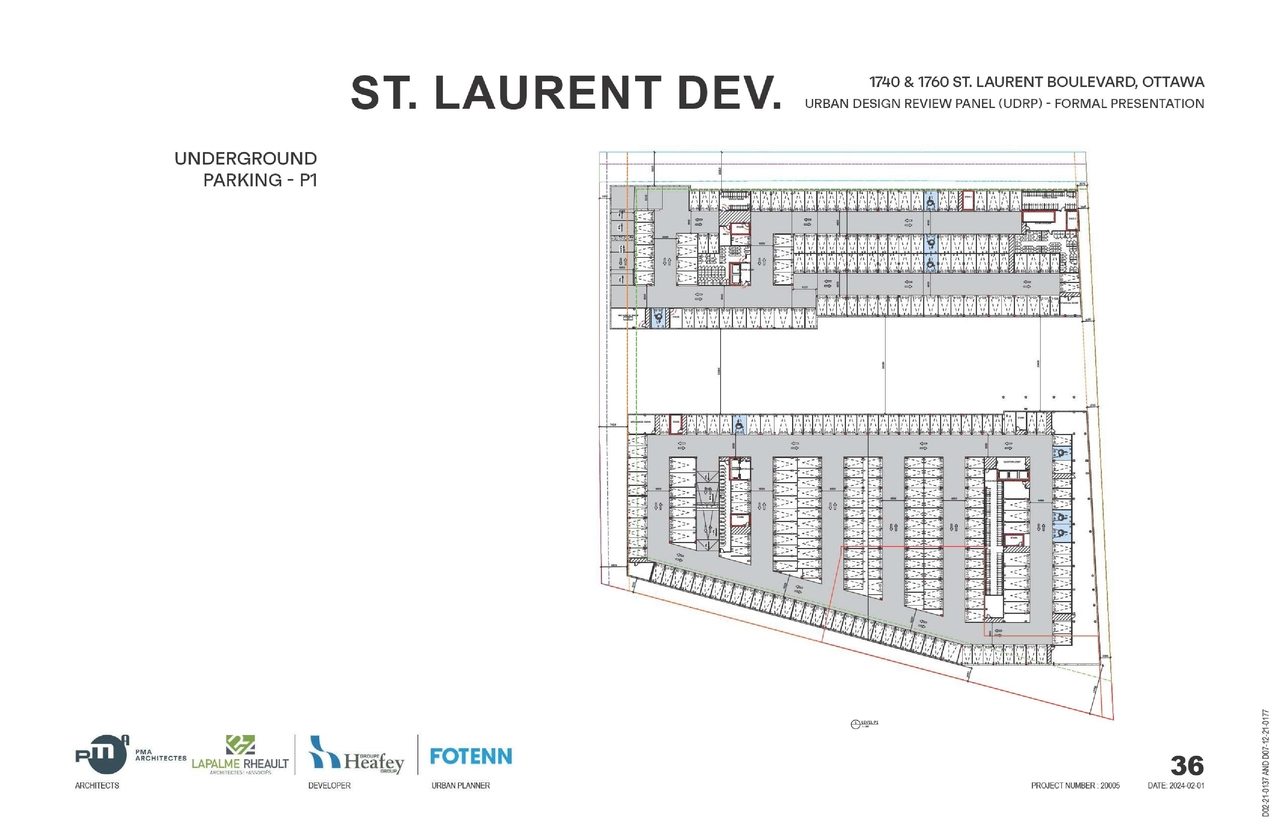1280x828 pixels.
Task: Click the FOTENN logo
Action: 471,755
